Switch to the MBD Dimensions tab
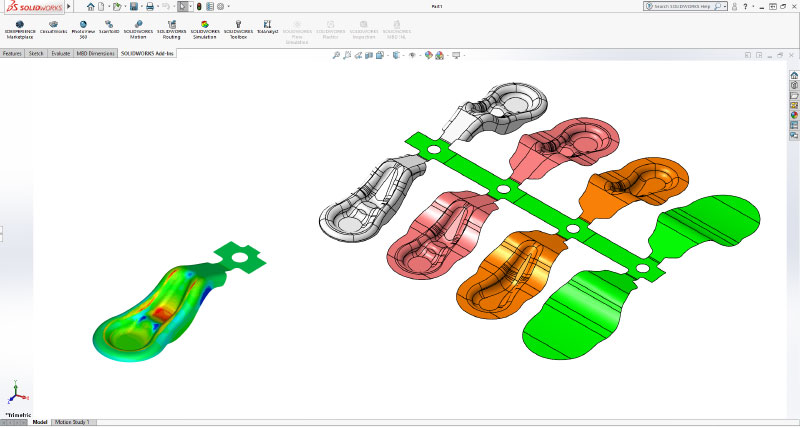Viewport: 800px width, 428px height. [95, 53]
